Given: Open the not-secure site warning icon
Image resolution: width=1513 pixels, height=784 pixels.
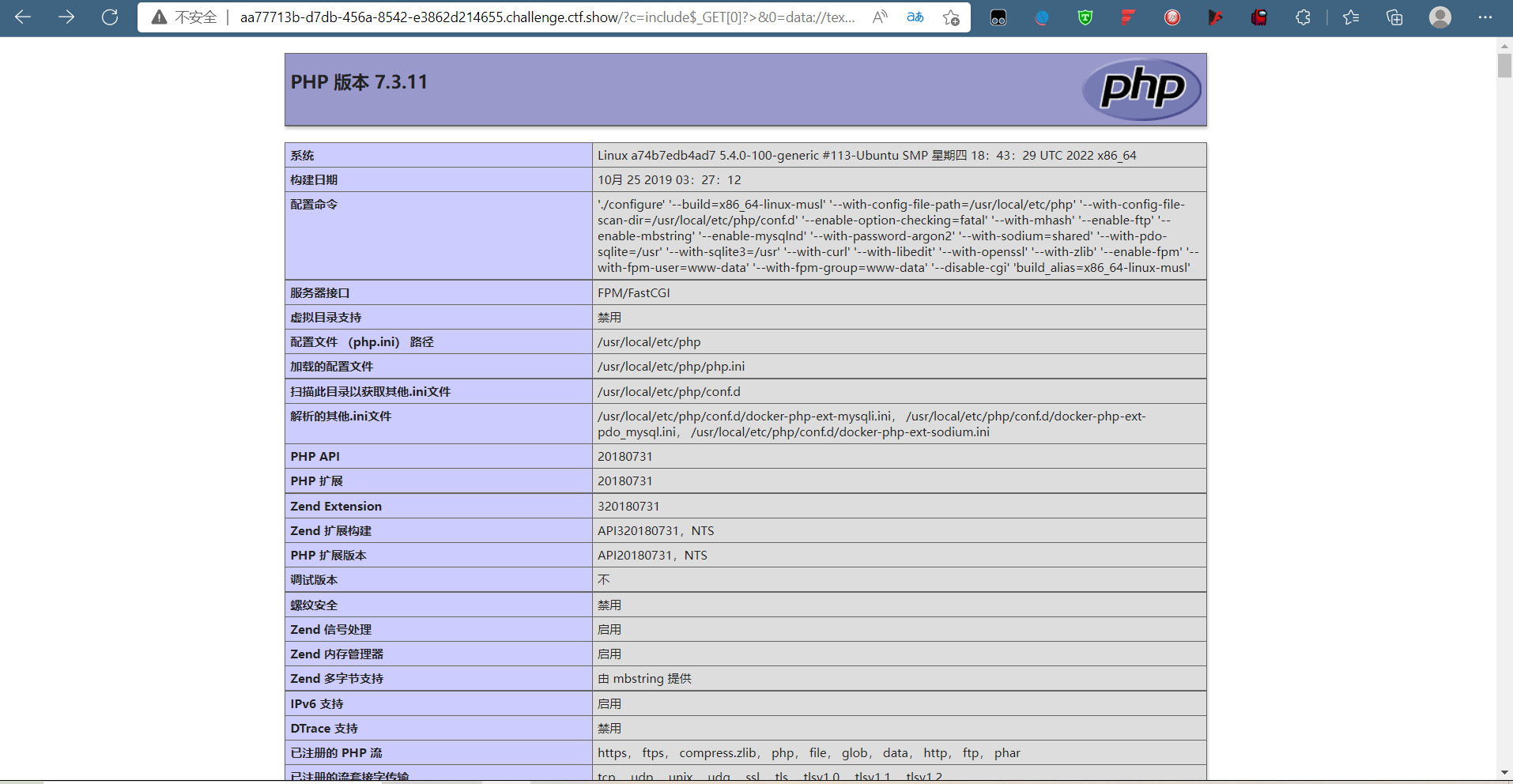Looking at the screenshot, I should (159, 17).
